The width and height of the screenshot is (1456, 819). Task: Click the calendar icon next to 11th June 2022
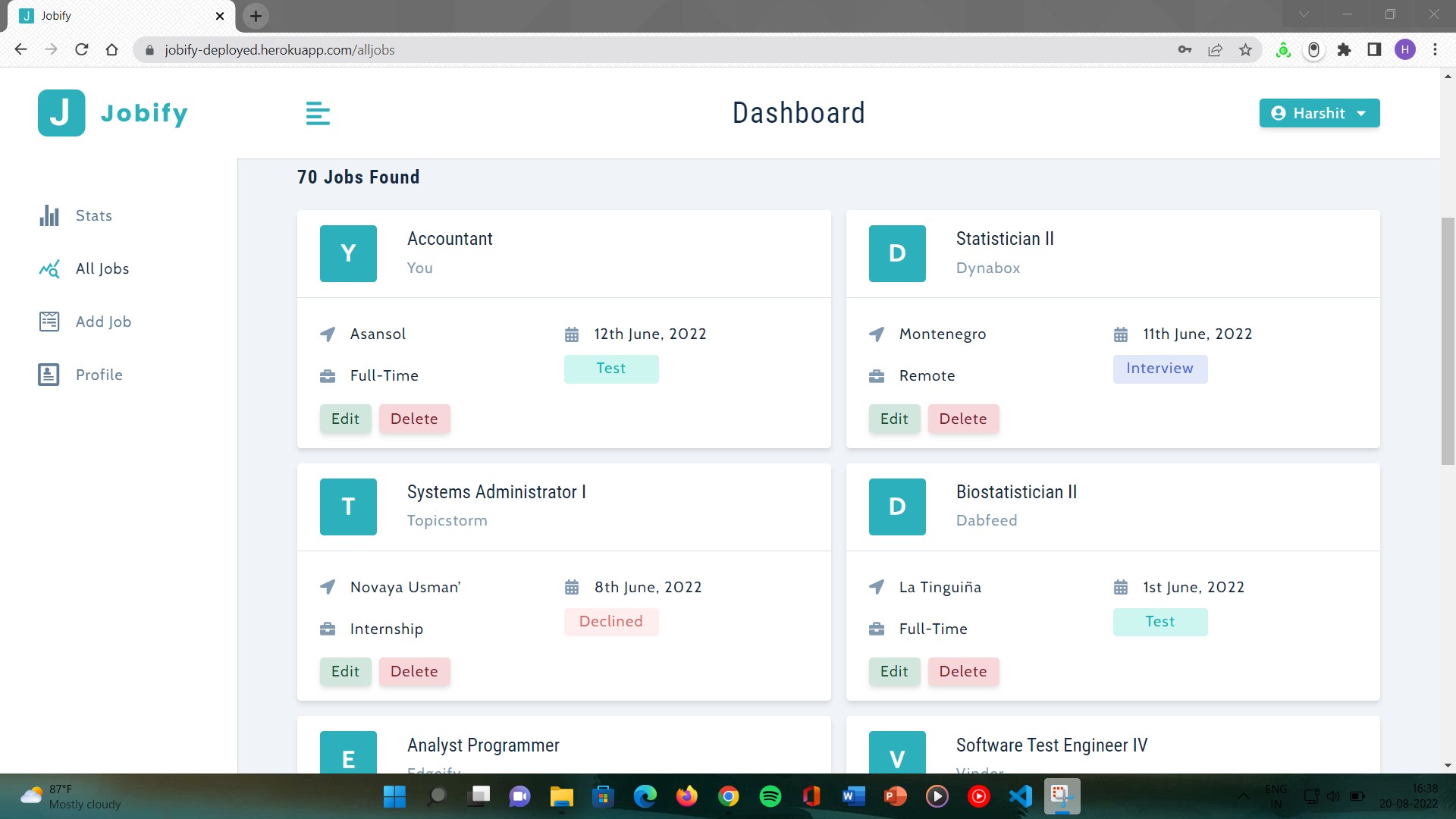click(x=1122, y=334)
